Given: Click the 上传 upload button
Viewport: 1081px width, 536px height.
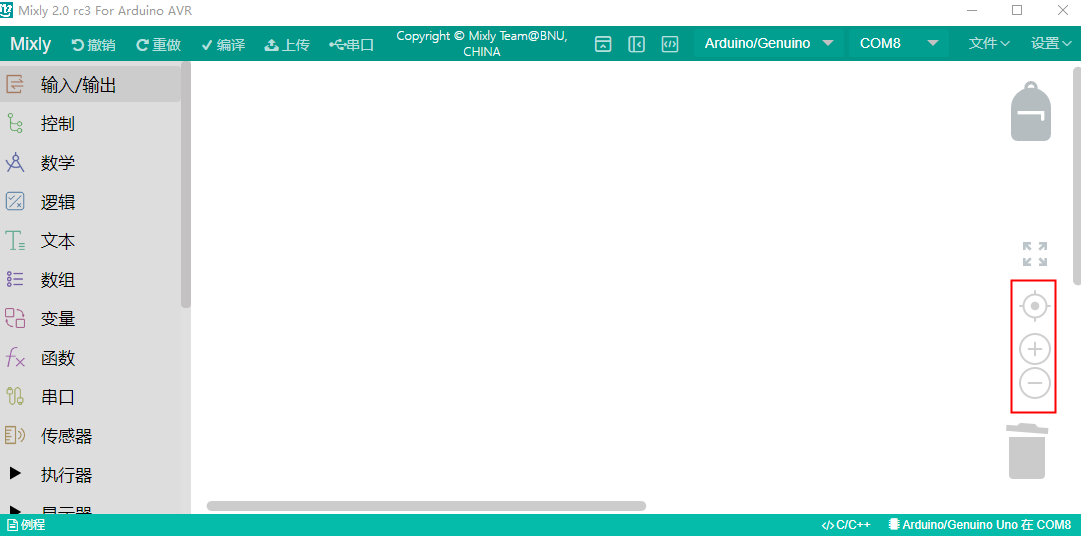Looking at the screenshot, I should tap(287, 45).
